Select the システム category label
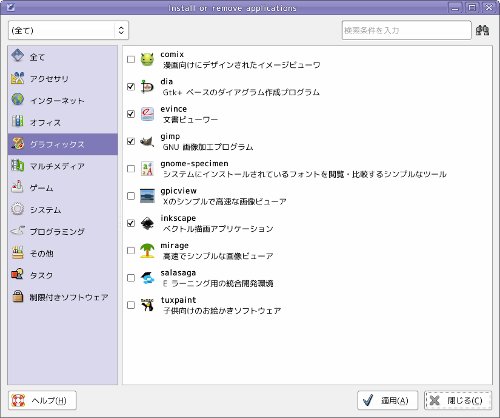Viewport: 500px width, 418px height. [45, 210]
